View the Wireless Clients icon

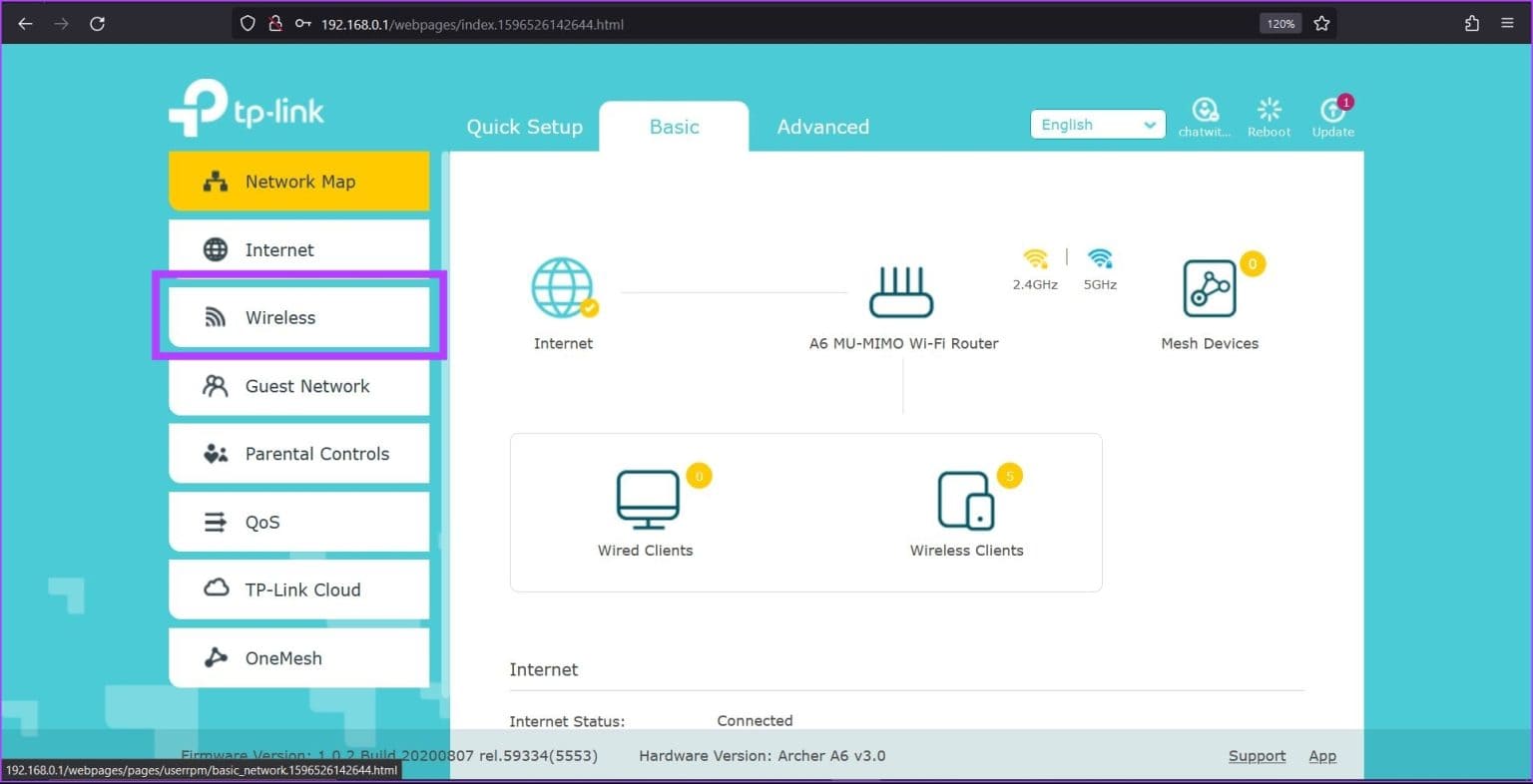point(965,501)
